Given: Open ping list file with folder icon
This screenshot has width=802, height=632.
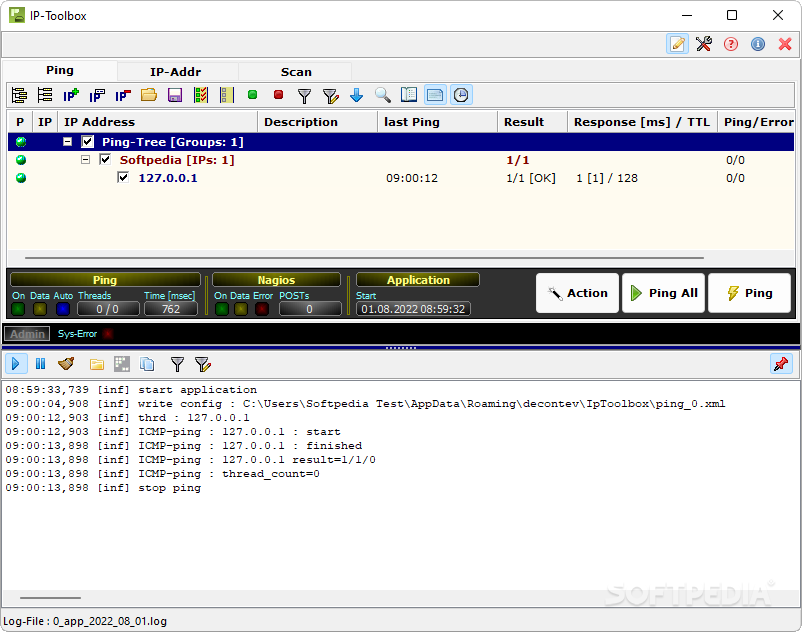Looking at the screenshot, I should coord(149,95).
